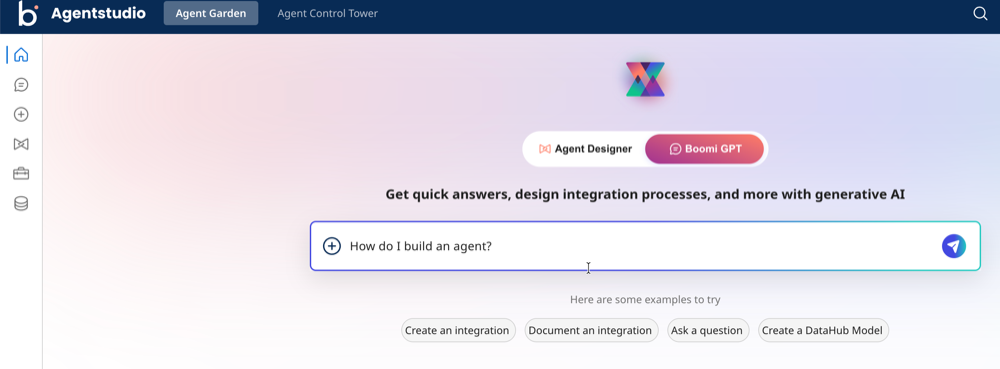Switch to Agent Designer mode

pyautogui.click(x=585, y=149)
